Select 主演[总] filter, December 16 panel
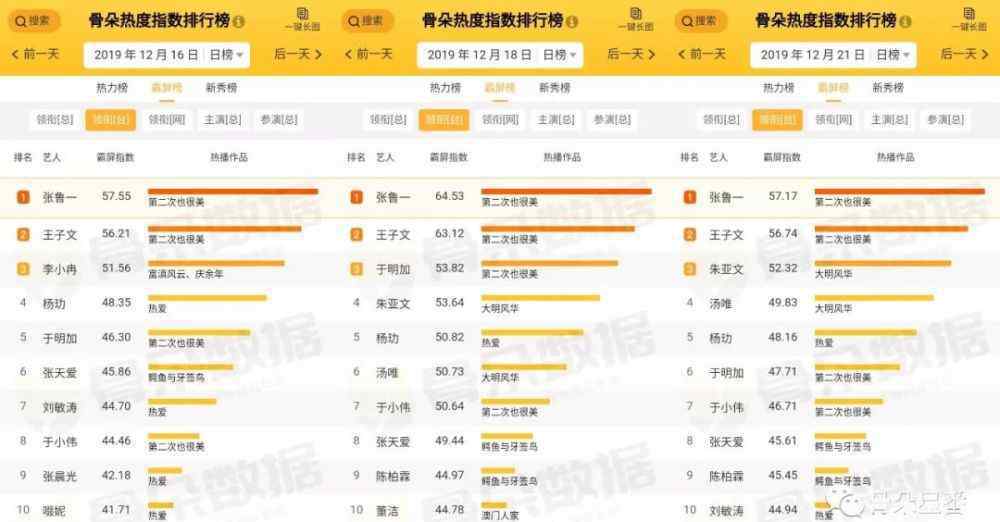Screen dimensions: 1000x522 [223, 119]
